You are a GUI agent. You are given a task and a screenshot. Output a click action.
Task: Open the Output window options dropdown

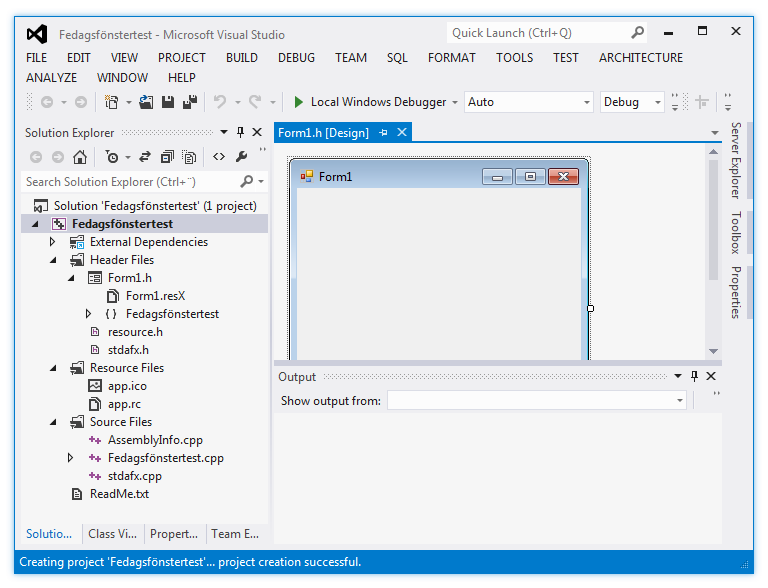coord(678,376)
